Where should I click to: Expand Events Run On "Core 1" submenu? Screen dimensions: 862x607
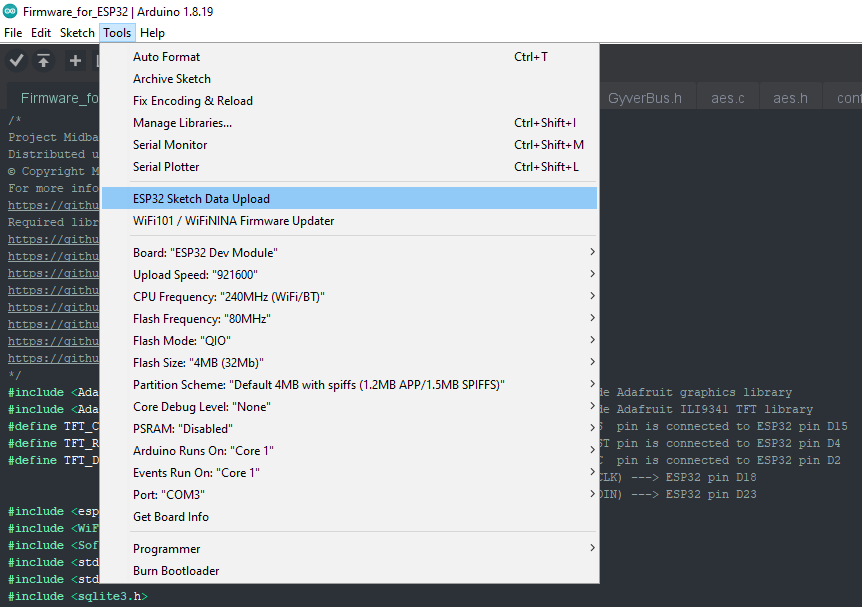[x=349, y=472]
